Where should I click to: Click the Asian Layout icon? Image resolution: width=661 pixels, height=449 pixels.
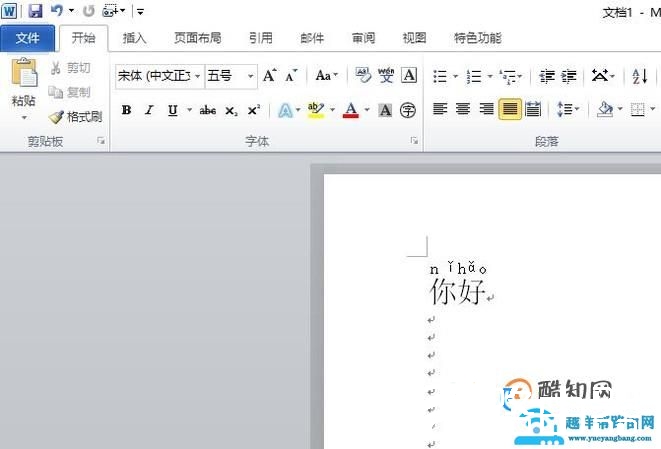coord(600,76)
